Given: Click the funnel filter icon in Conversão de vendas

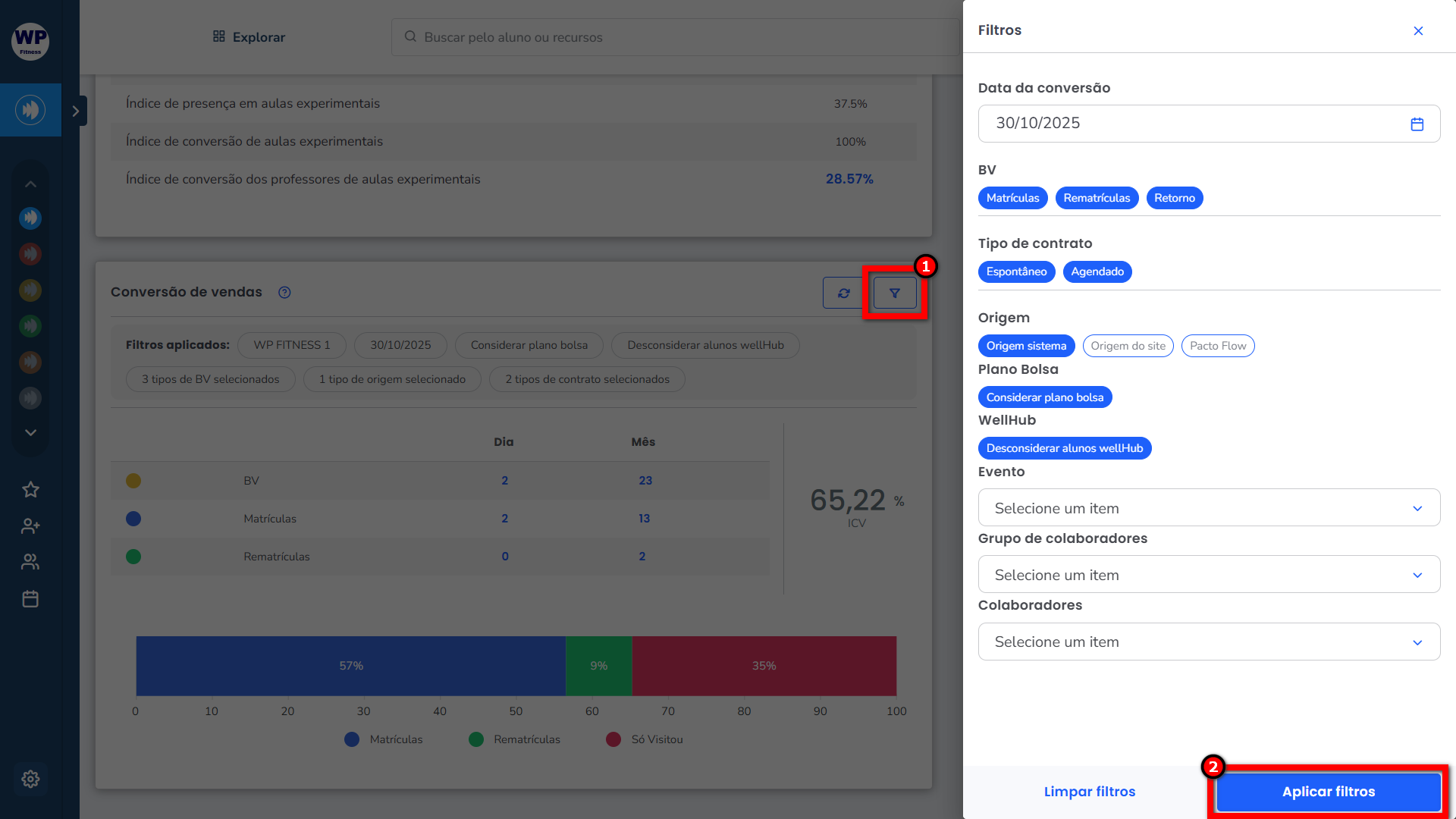Looking at the screenshot, I should pyautogui.click(x=895, y=293).
